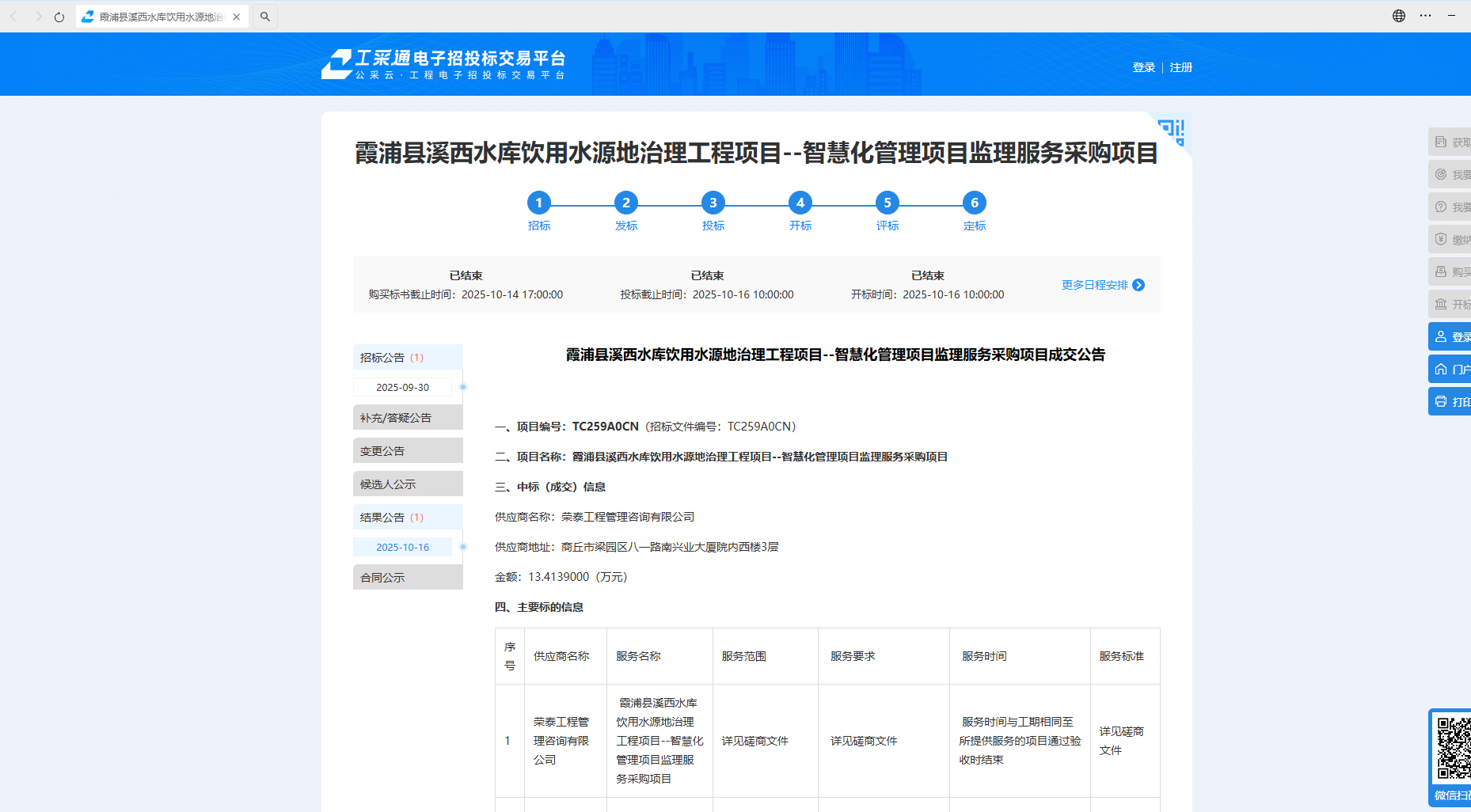Click the yen shield deposit icon
The height and width of the screenshot is (812, 1471).
(1441, 240)
